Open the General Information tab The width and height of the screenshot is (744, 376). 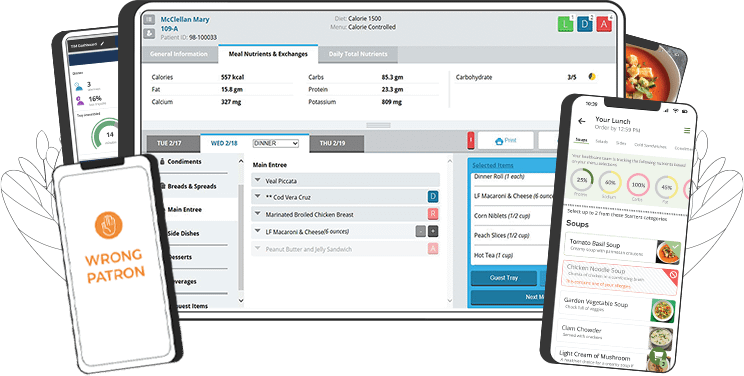click(x=179, y=54)
